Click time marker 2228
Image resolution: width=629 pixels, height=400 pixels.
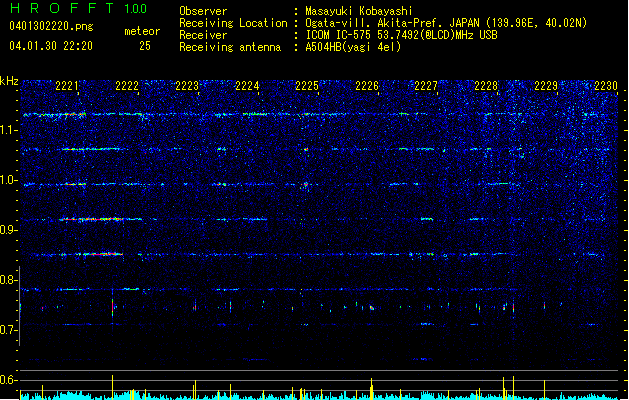pyautogui.click(x=486, y=85)
